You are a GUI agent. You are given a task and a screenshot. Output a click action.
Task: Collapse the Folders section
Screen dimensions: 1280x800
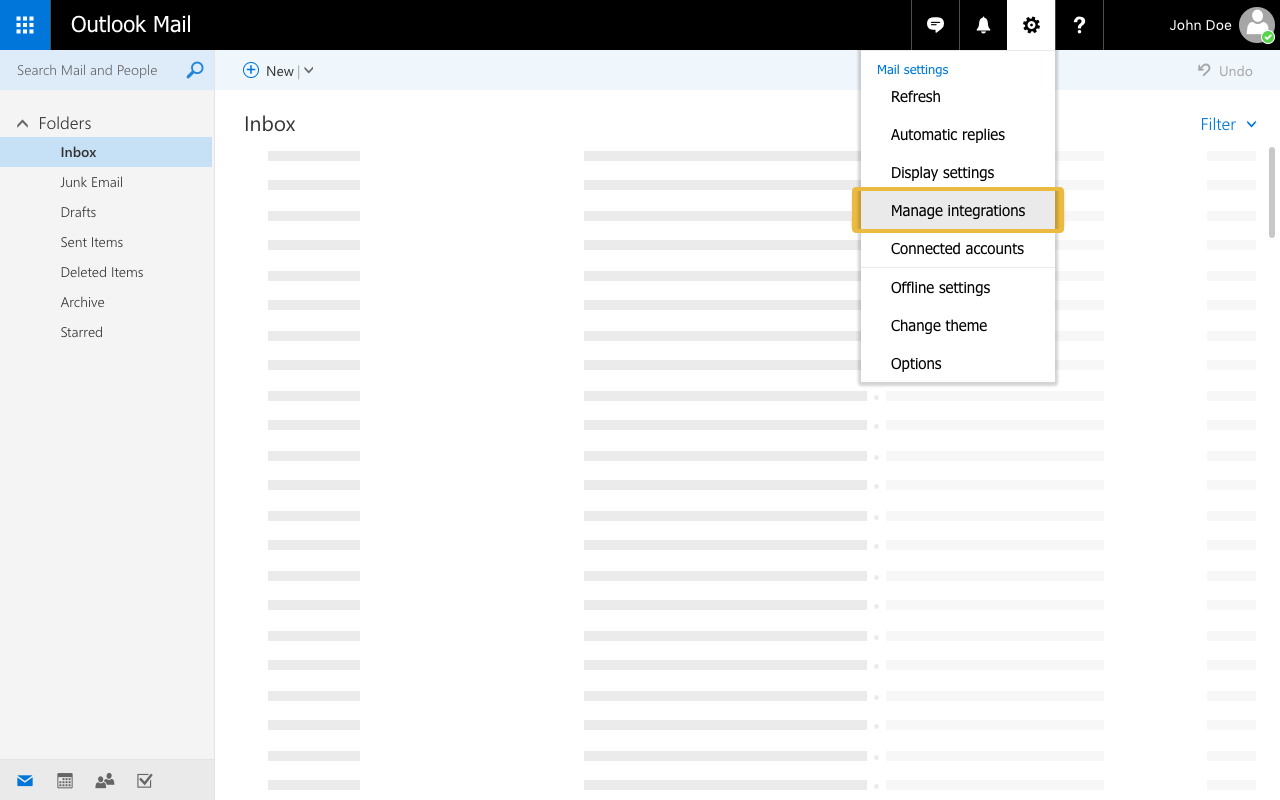(22, 123)
